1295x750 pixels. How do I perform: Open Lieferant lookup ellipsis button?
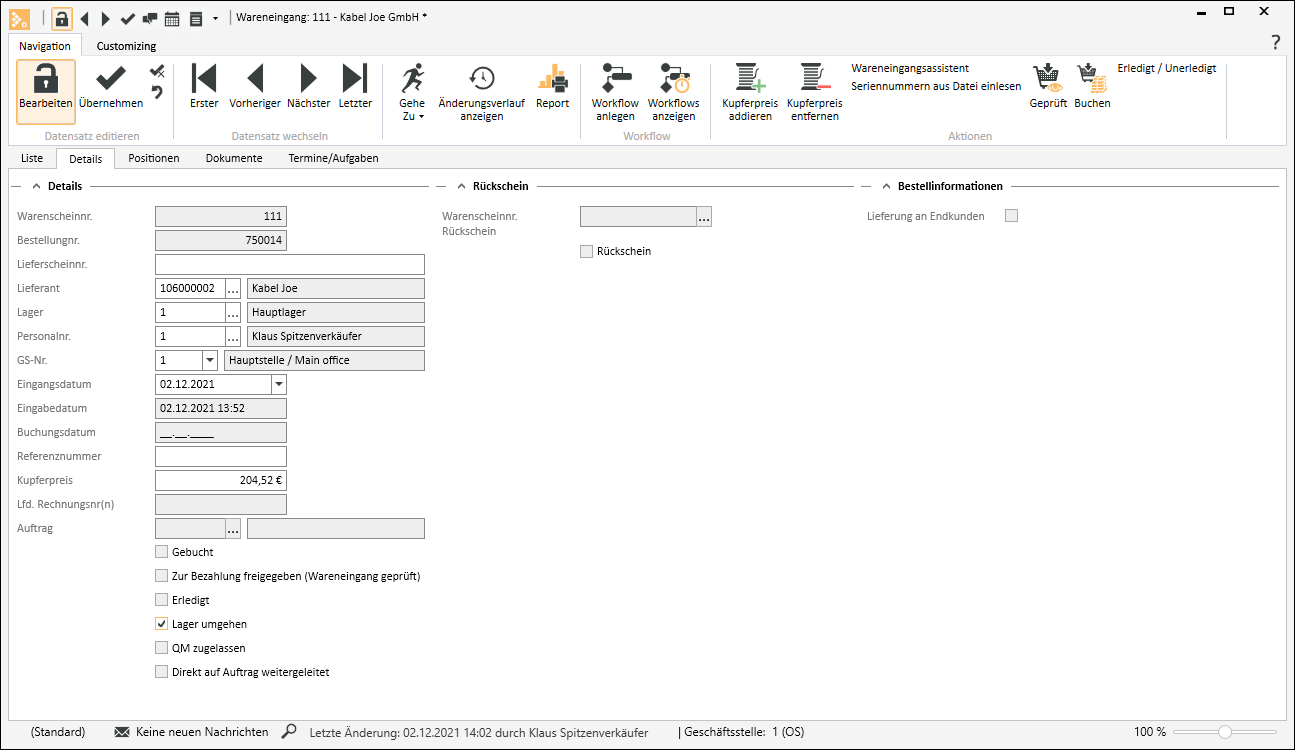(233, 288)
